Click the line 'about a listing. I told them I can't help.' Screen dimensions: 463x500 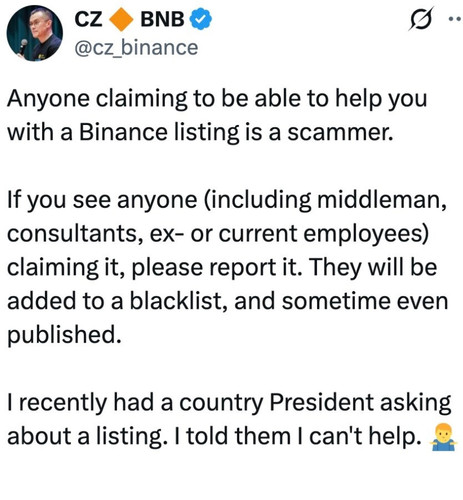(213, 437)
